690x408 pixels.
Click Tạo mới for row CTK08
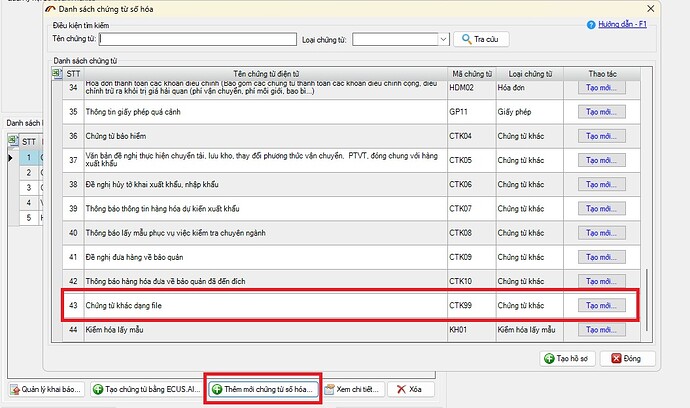coord(602,233)
